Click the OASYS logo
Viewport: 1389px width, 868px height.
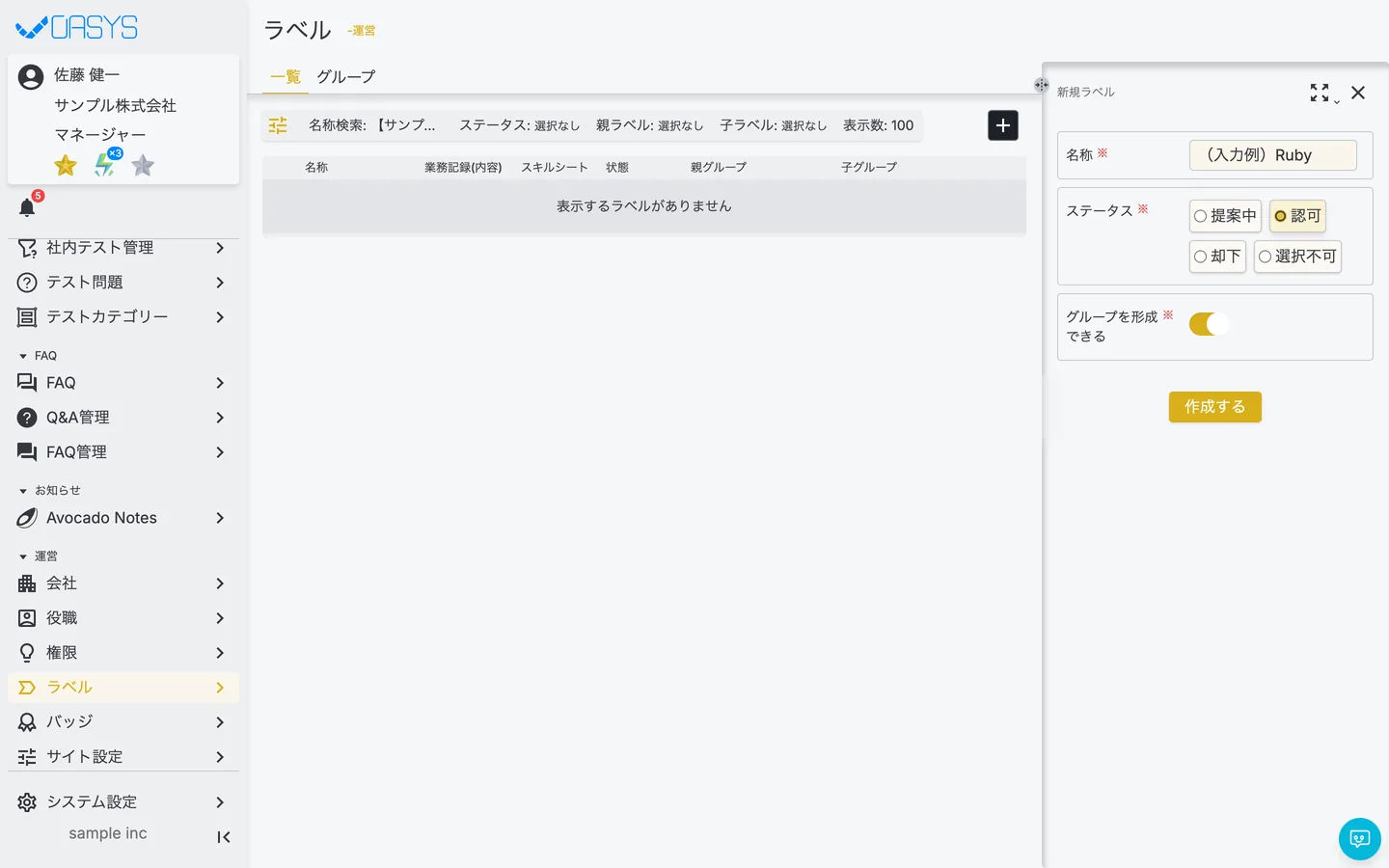point(77,27)
